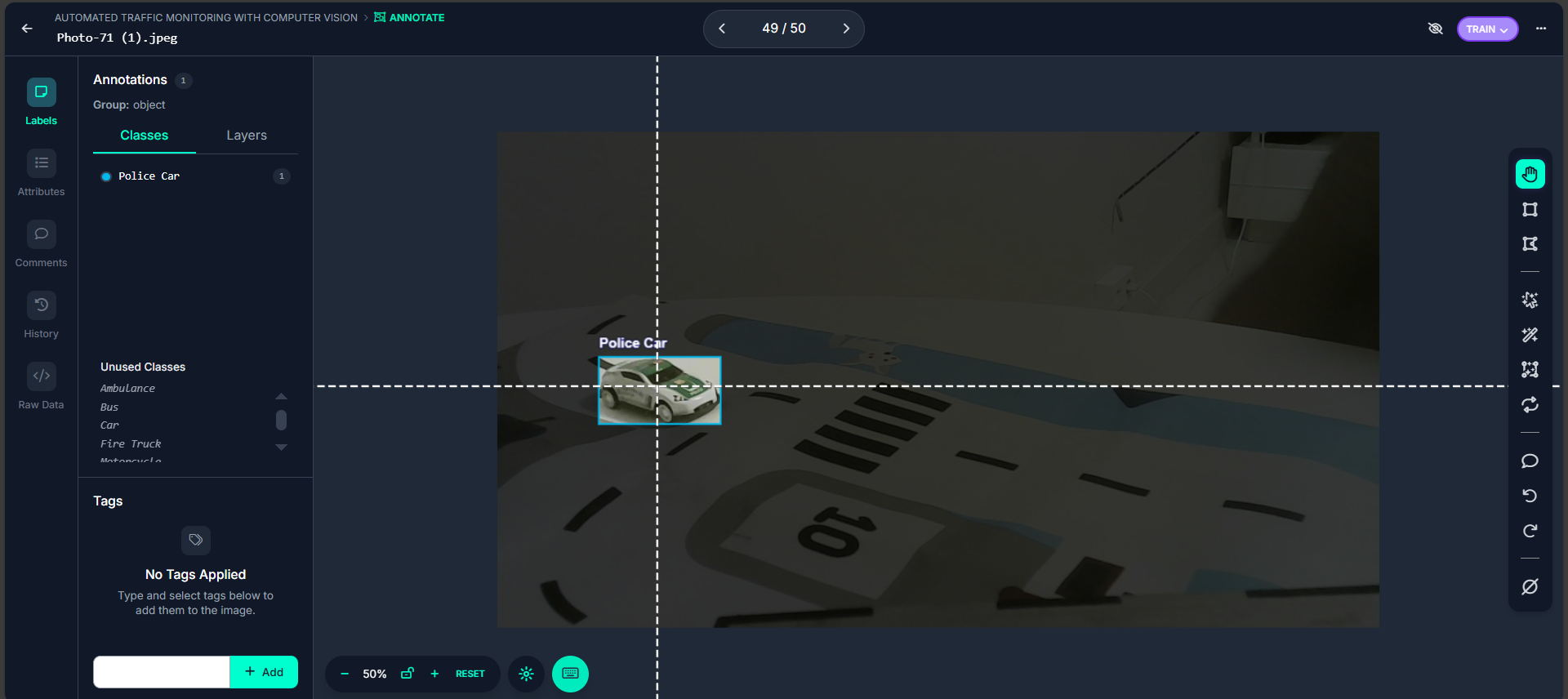Select the bounding box tool
1568x699 pixels.
pos(1530,210)
